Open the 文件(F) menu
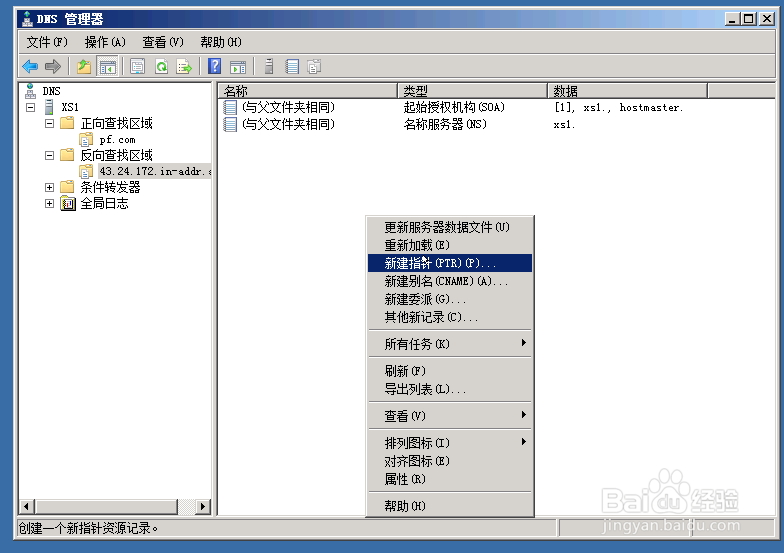The width and height of the screenshot is (784, 553). click(x=46, y=42)
